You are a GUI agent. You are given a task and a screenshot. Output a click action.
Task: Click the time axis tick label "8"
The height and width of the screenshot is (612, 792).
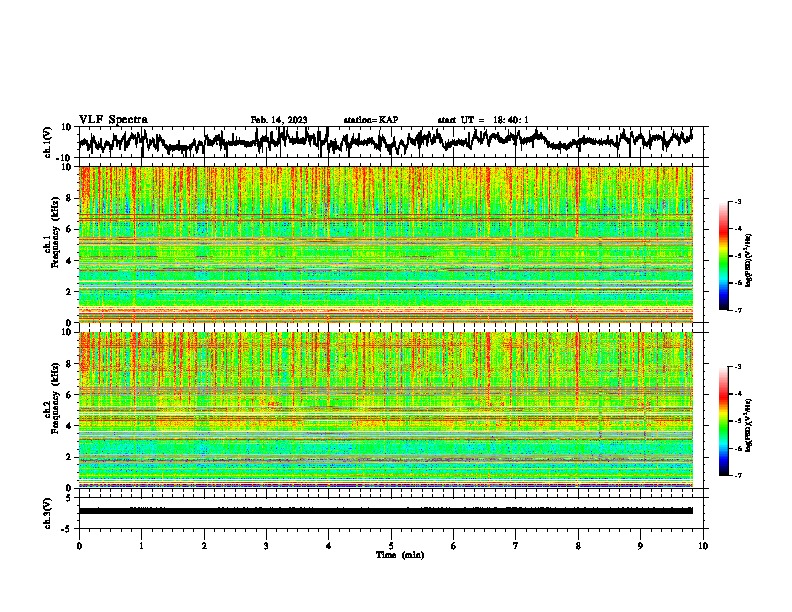point(578,546)
